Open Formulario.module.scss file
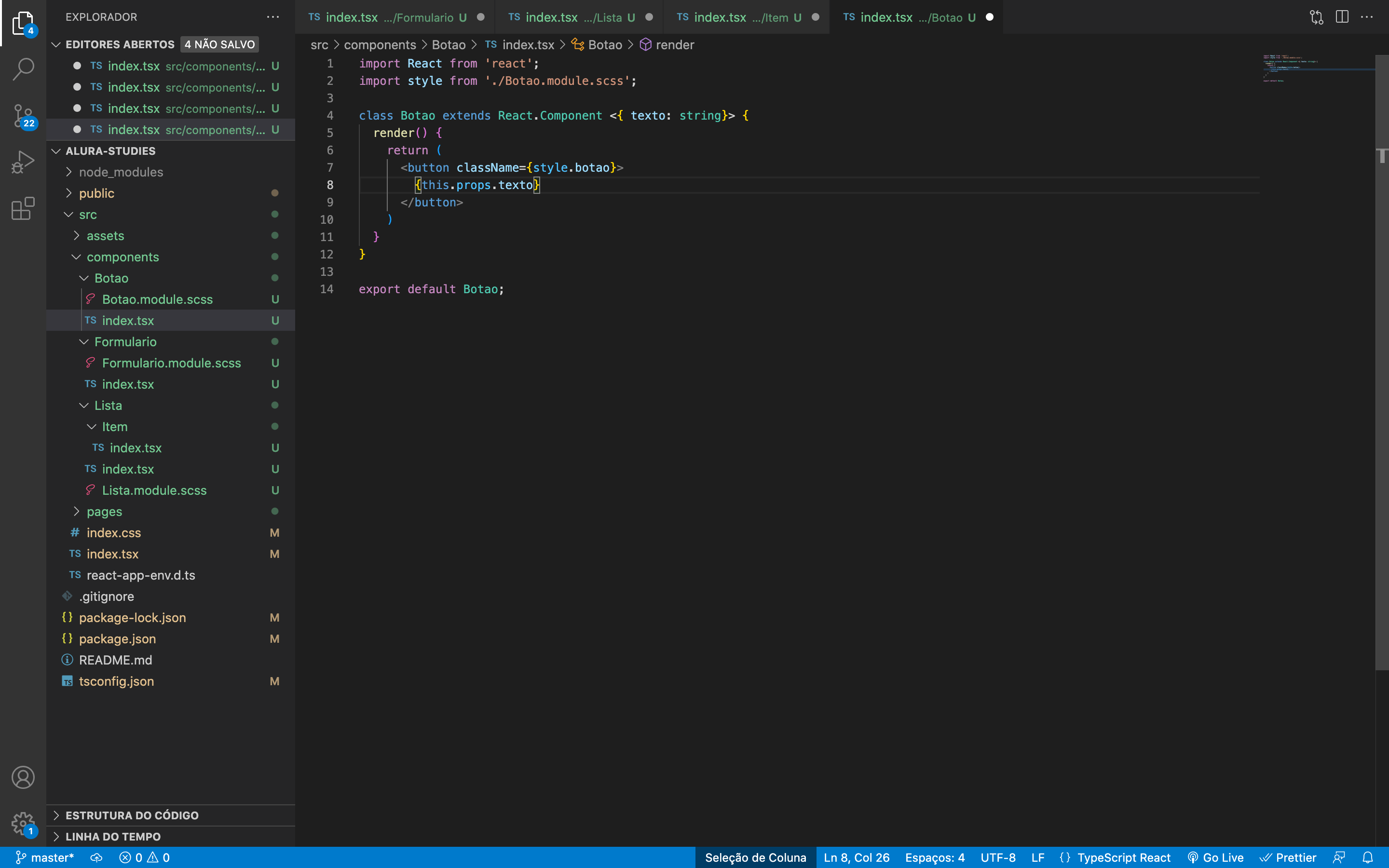The width and height of the screenshot is (1389, 868). pos(171,363)
